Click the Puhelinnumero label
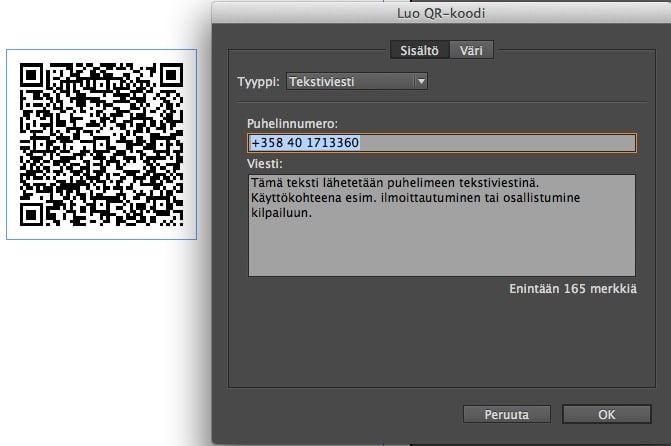671x446 pixels. [x=292, y=124]
